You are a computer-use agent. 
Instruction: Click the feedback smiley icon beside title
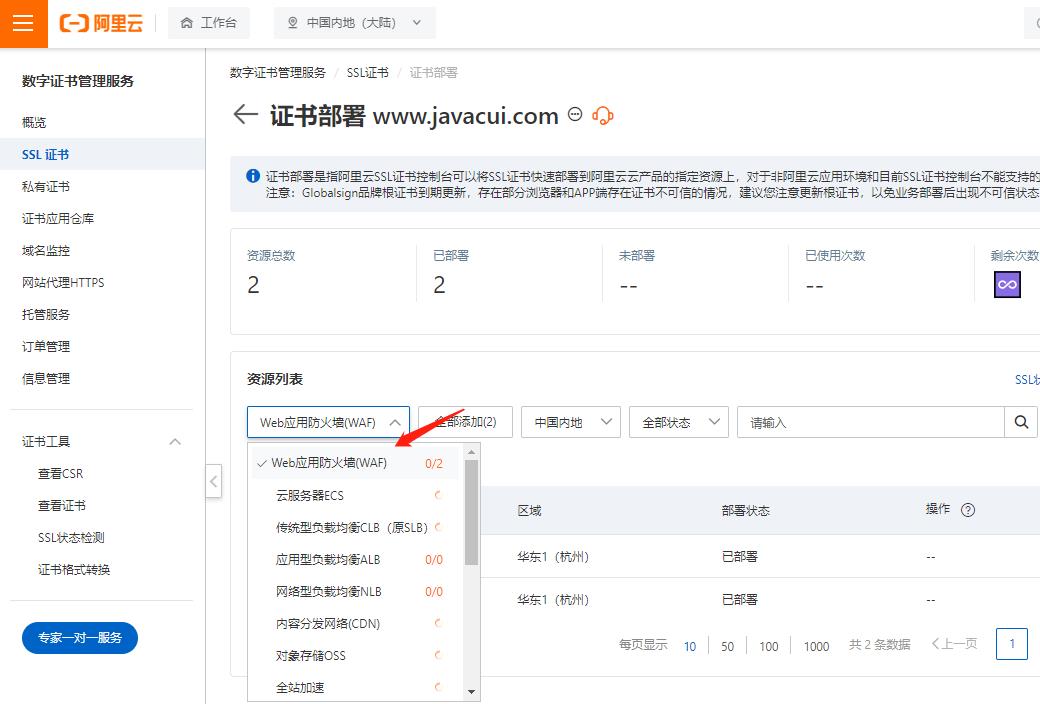(575, 115)
